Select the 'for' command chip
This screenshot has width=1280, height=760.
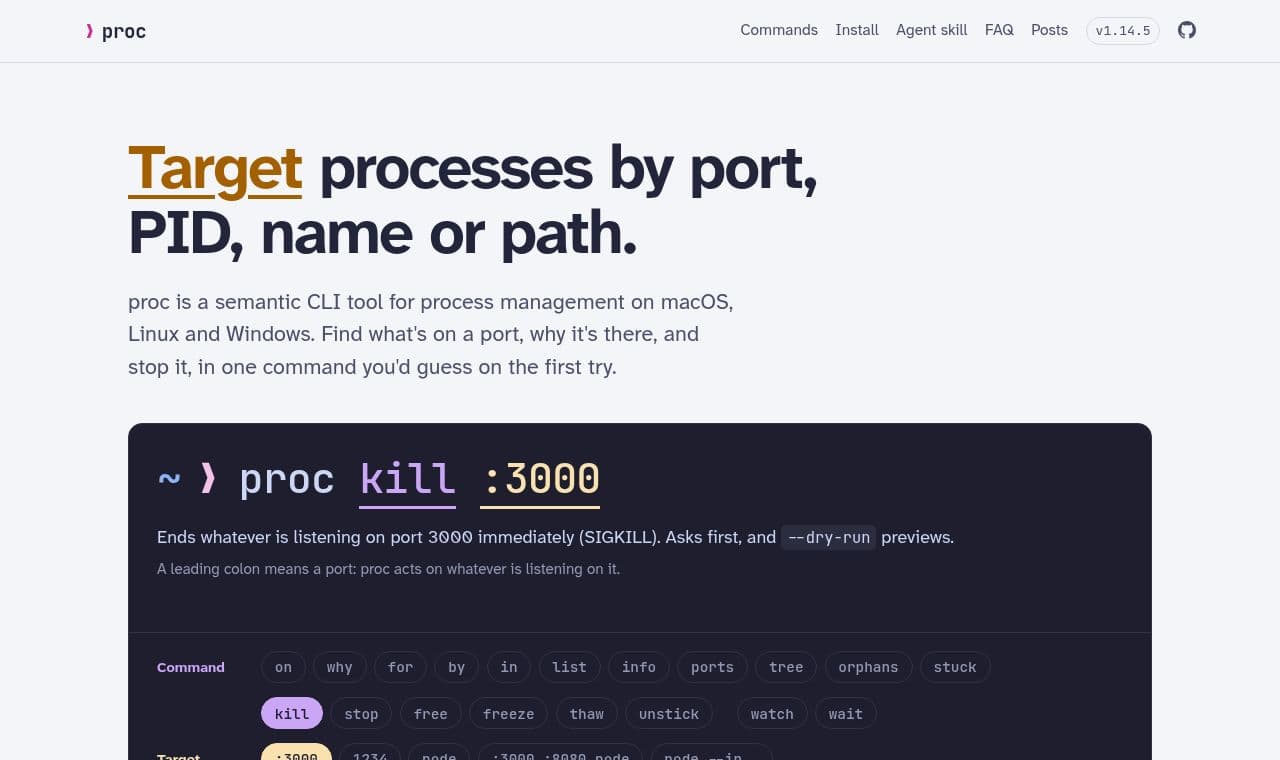click(400, 667)
